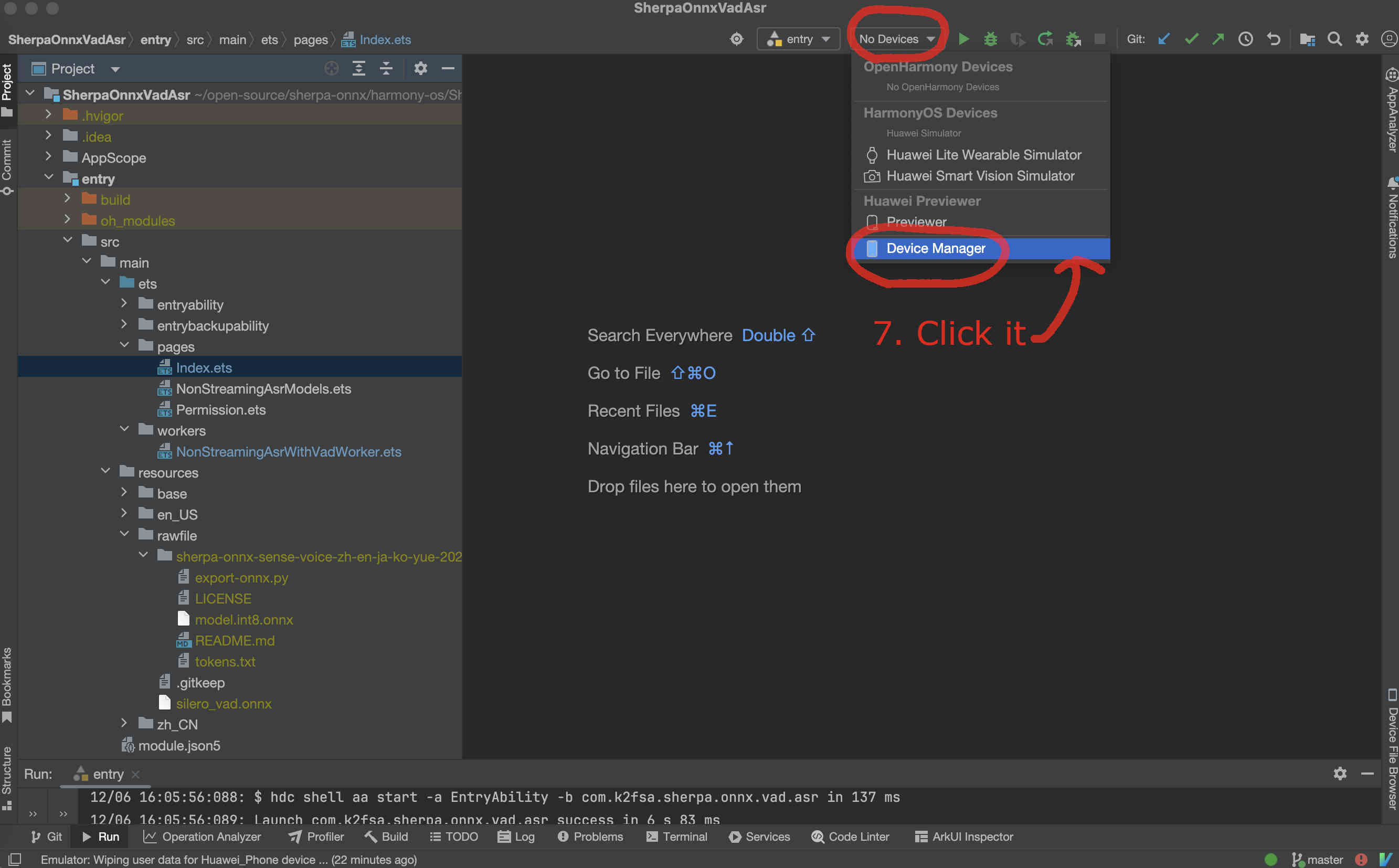
Task: Click the Search Everywhere magnifier icon
Action: [x=1334, y=39]
